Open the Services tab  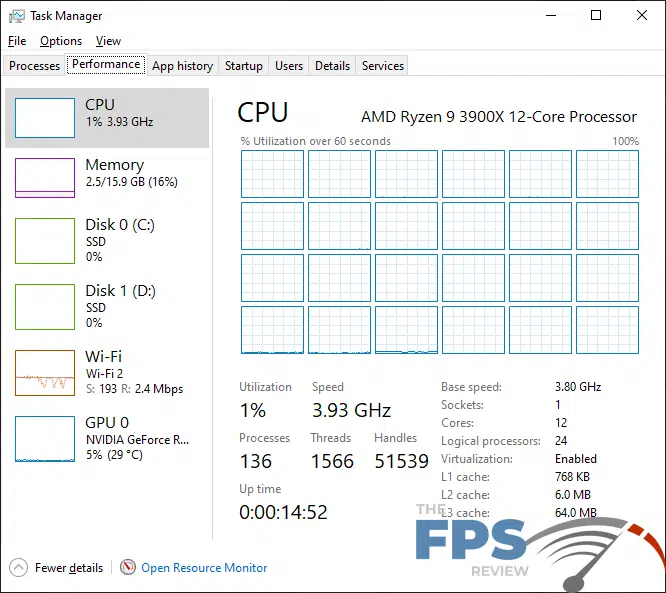coord(383,66)
